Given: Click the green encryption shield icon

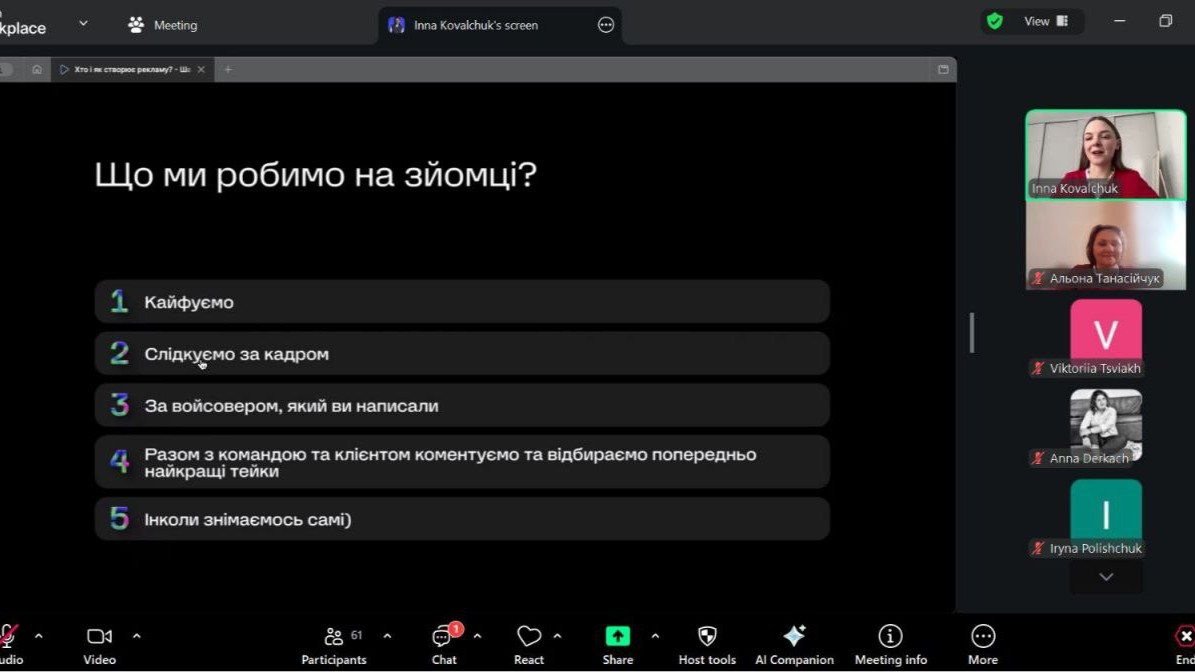Looking at the screenshot, I should (x=994, y=21).
